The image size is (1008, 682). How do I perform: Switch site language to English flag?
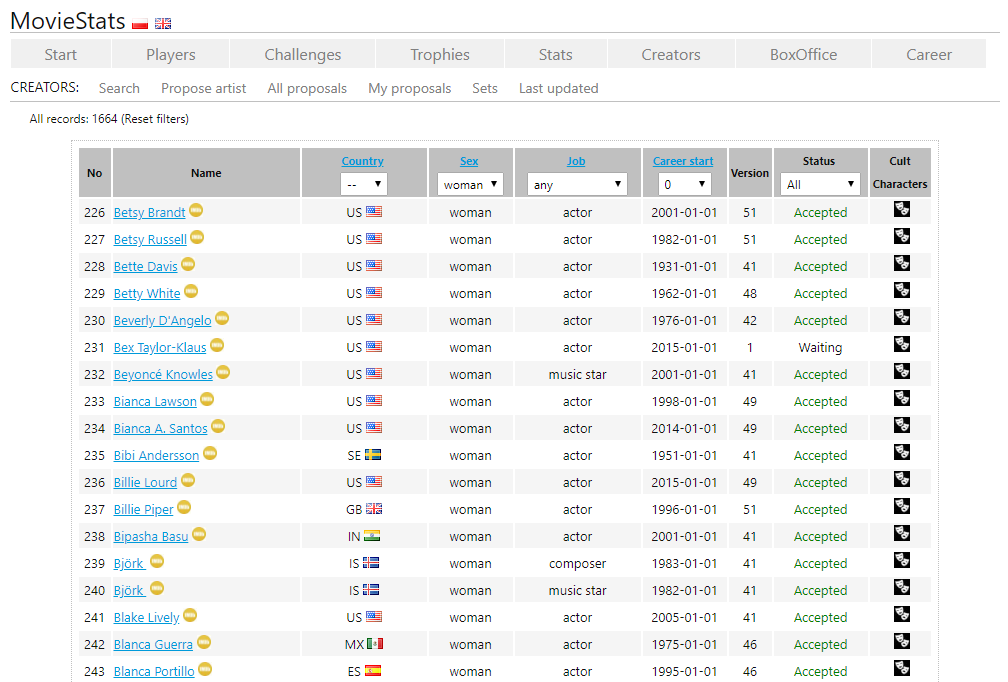pos(163,24)
